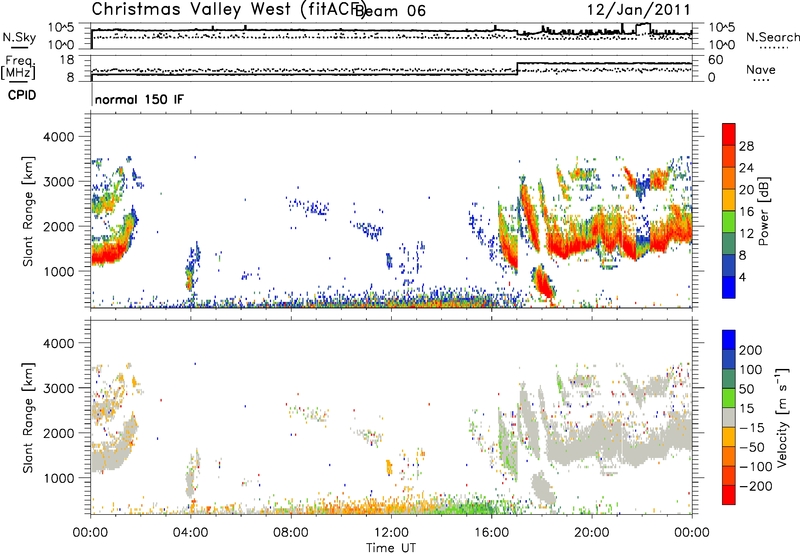Click the "20" power colorbar label
800x554 pixels.
[746, 190]
